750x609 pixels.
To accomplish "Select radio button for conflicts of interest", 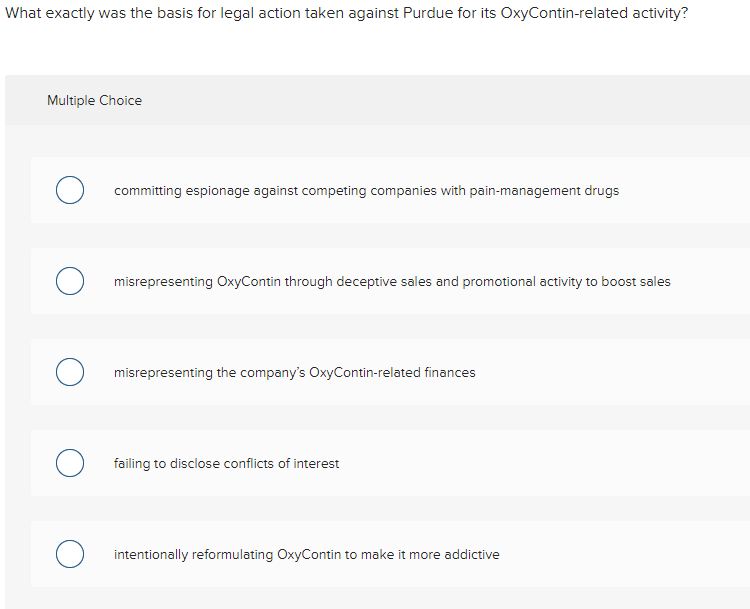I will point(69,463).
